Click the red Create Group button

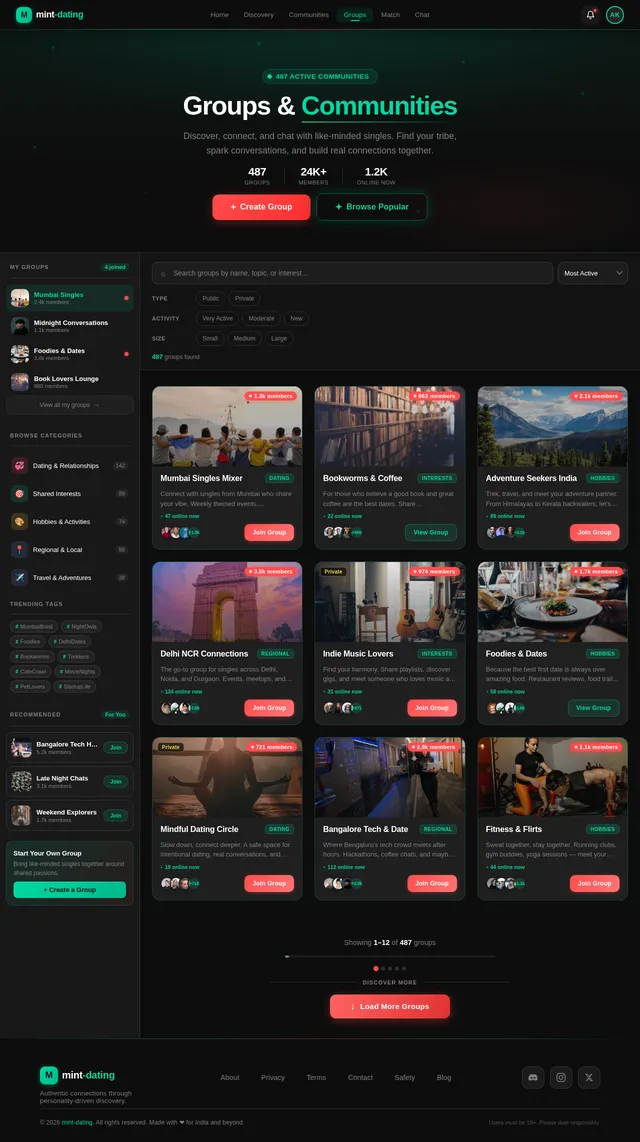(261, 207)
